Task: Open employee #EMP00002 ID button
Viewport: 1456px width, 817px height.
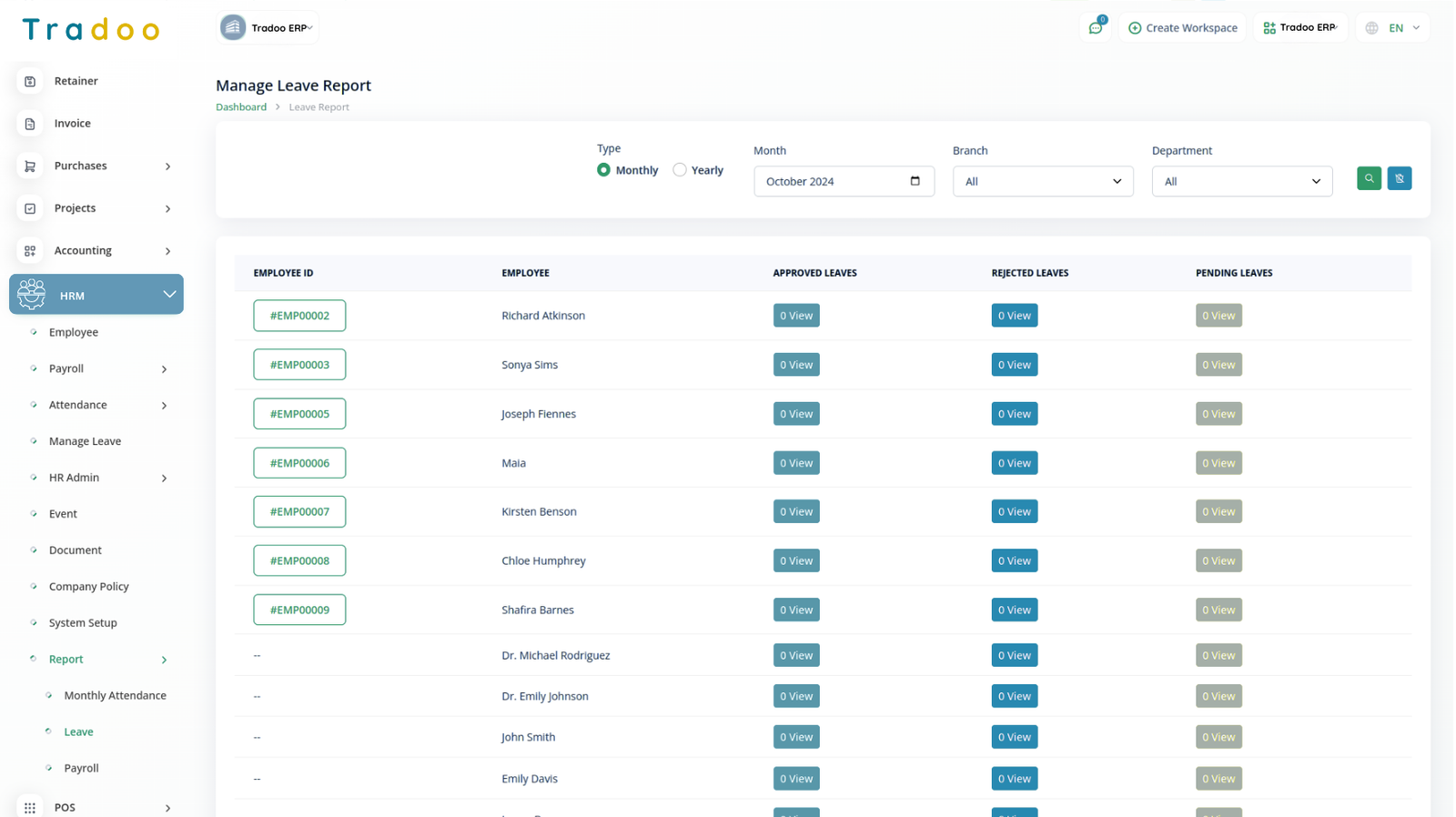Action: [299, 316]
